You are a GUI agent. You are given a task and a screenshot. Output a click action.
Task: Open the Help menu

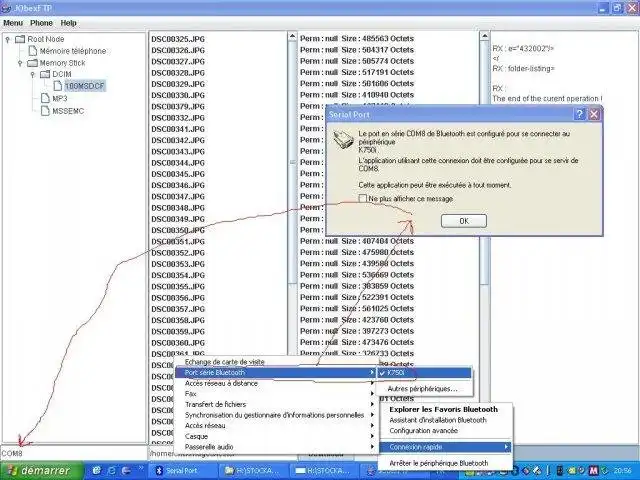(x=68, y=23)
